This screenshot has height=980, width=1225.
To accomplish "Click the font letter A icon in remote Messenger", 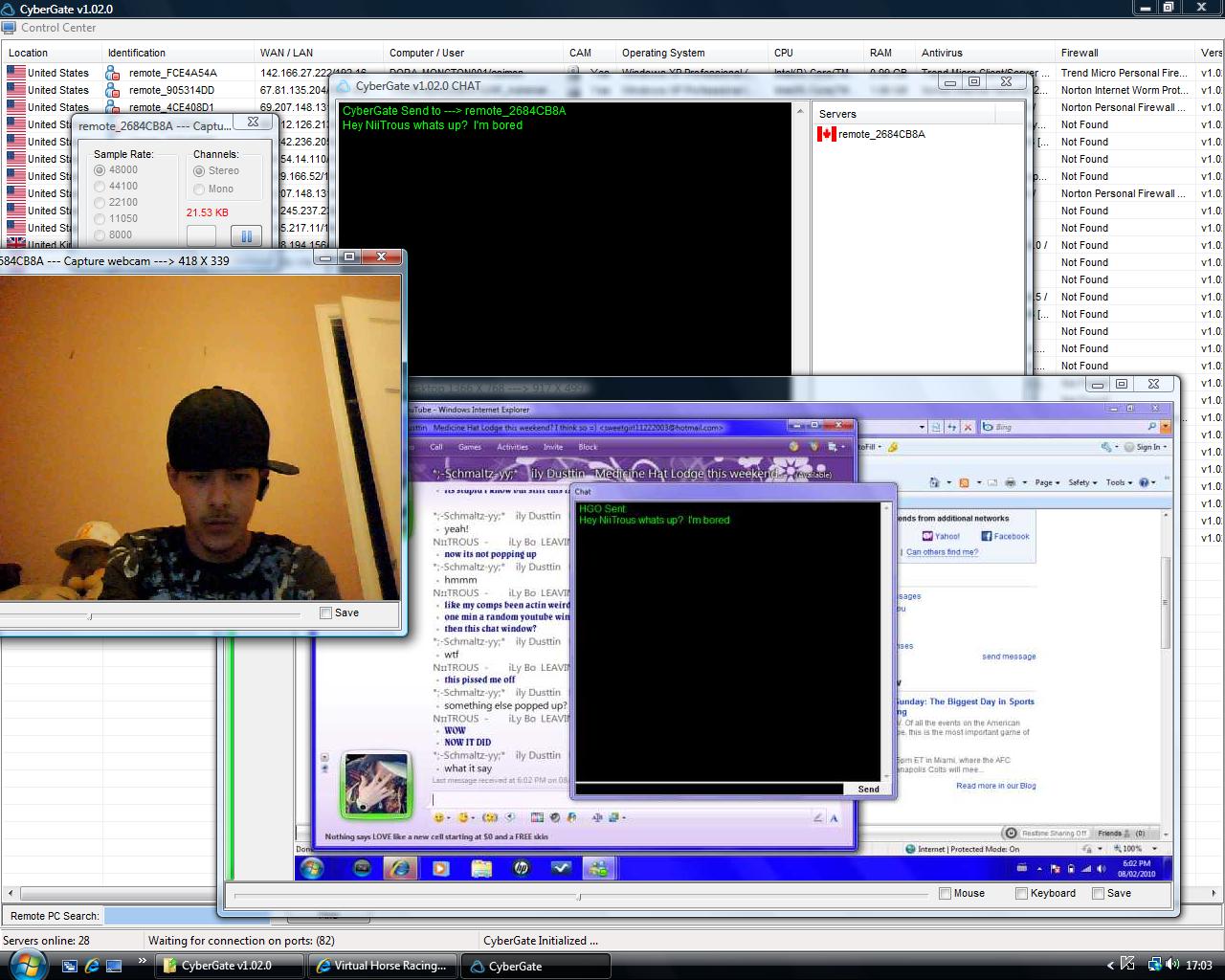I will (x=834, y=817).
